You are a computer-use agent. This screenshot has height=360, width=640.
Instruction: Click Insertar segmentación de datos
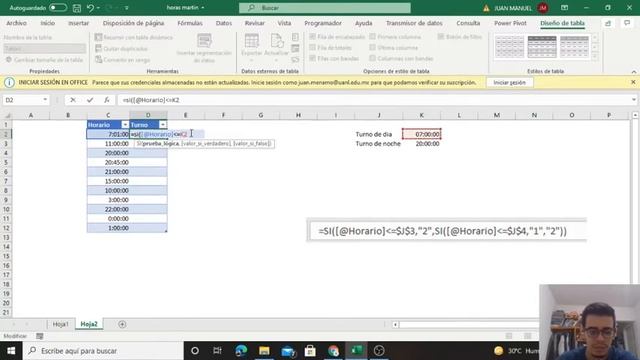[x=204, y=48]
